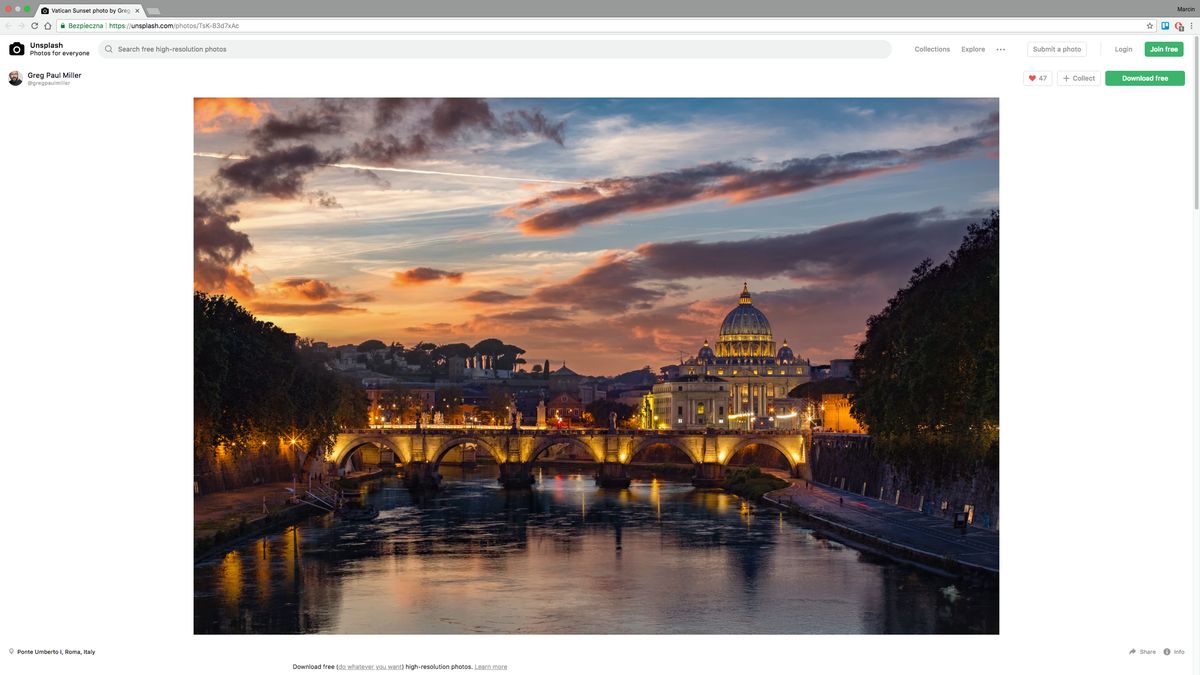Go forward using browser forward arrow
The image size is (1200, 675).
tap(22, 26)
